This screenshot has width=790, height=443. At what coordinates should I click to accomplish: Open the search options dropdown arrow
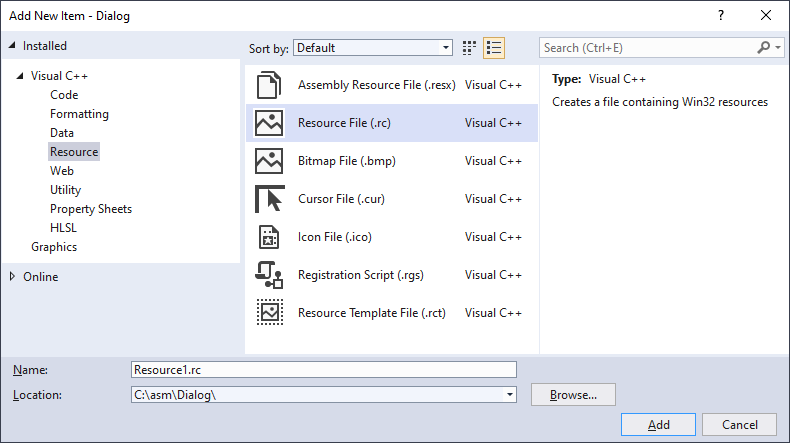click(778, 48)
